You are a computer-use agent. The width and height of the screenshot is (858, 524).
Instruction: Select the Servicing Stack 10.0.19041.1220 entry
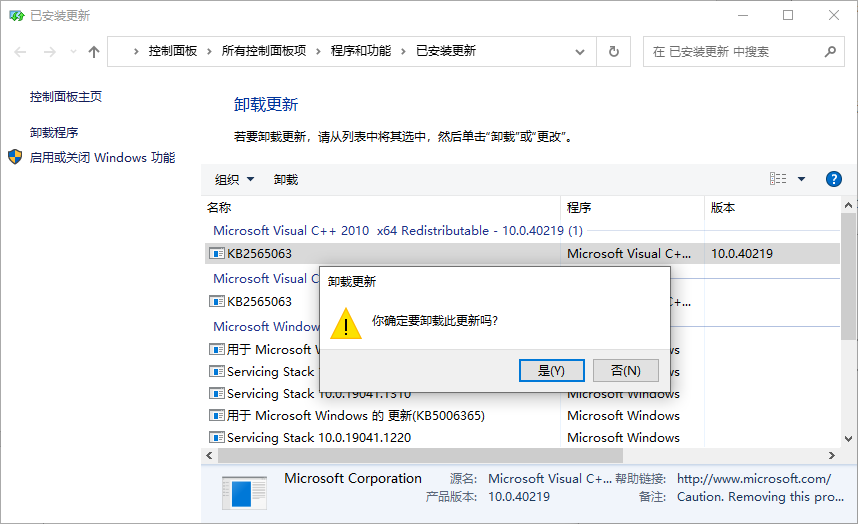tap(318, 437)
